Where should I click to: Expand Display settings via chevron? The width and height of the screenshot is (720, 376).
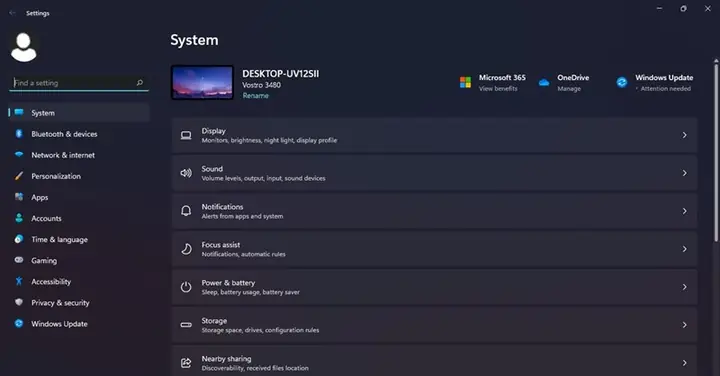pos(684,135)
